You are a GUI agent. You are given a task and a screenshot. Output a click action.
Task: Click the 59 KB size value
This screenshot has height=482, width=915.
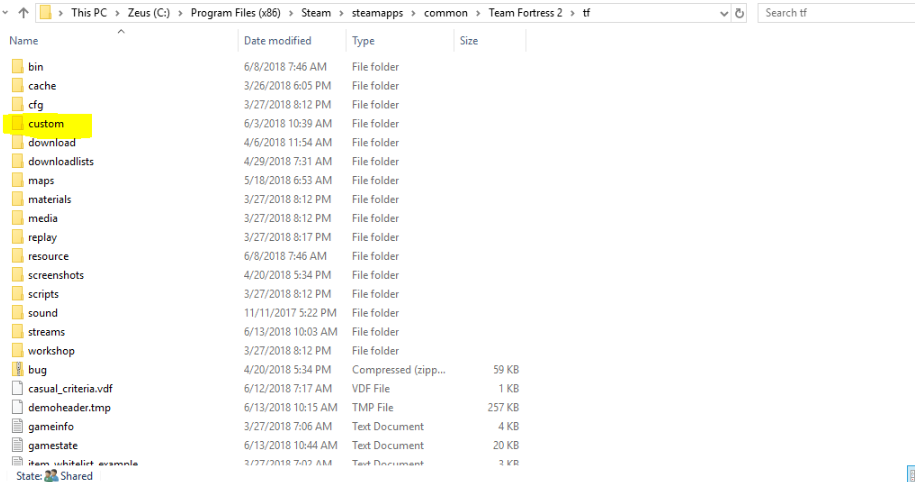click(506, 369)
